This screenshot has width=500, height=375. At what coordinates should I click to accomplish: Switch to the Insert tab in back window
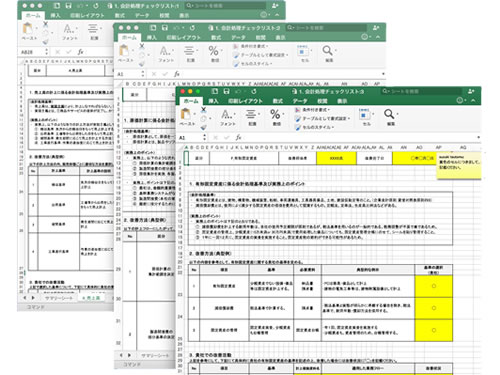pyautogui.click(x=55, y=15)
